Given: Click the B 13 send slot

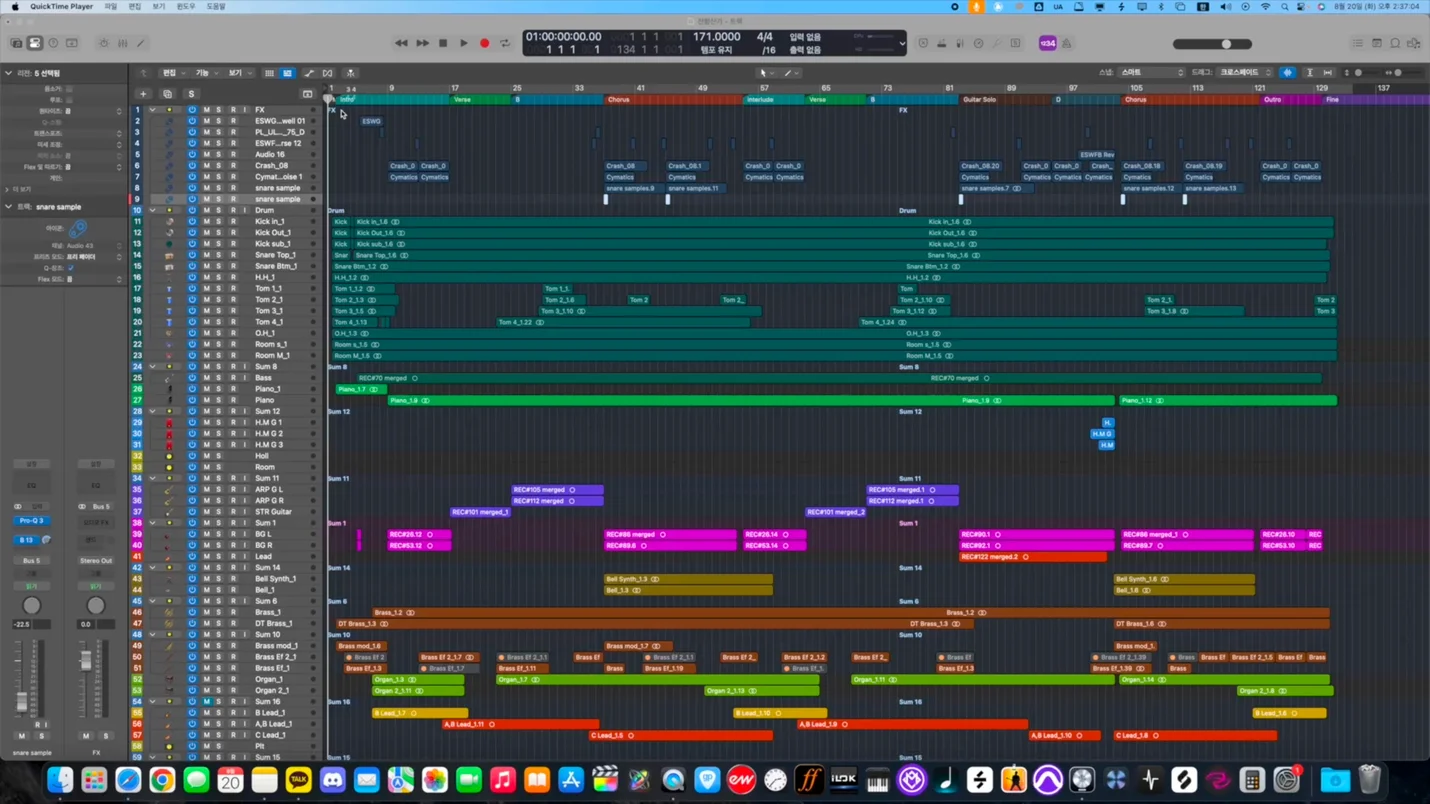Looking at the screenshot, I should tap(27, 540).
